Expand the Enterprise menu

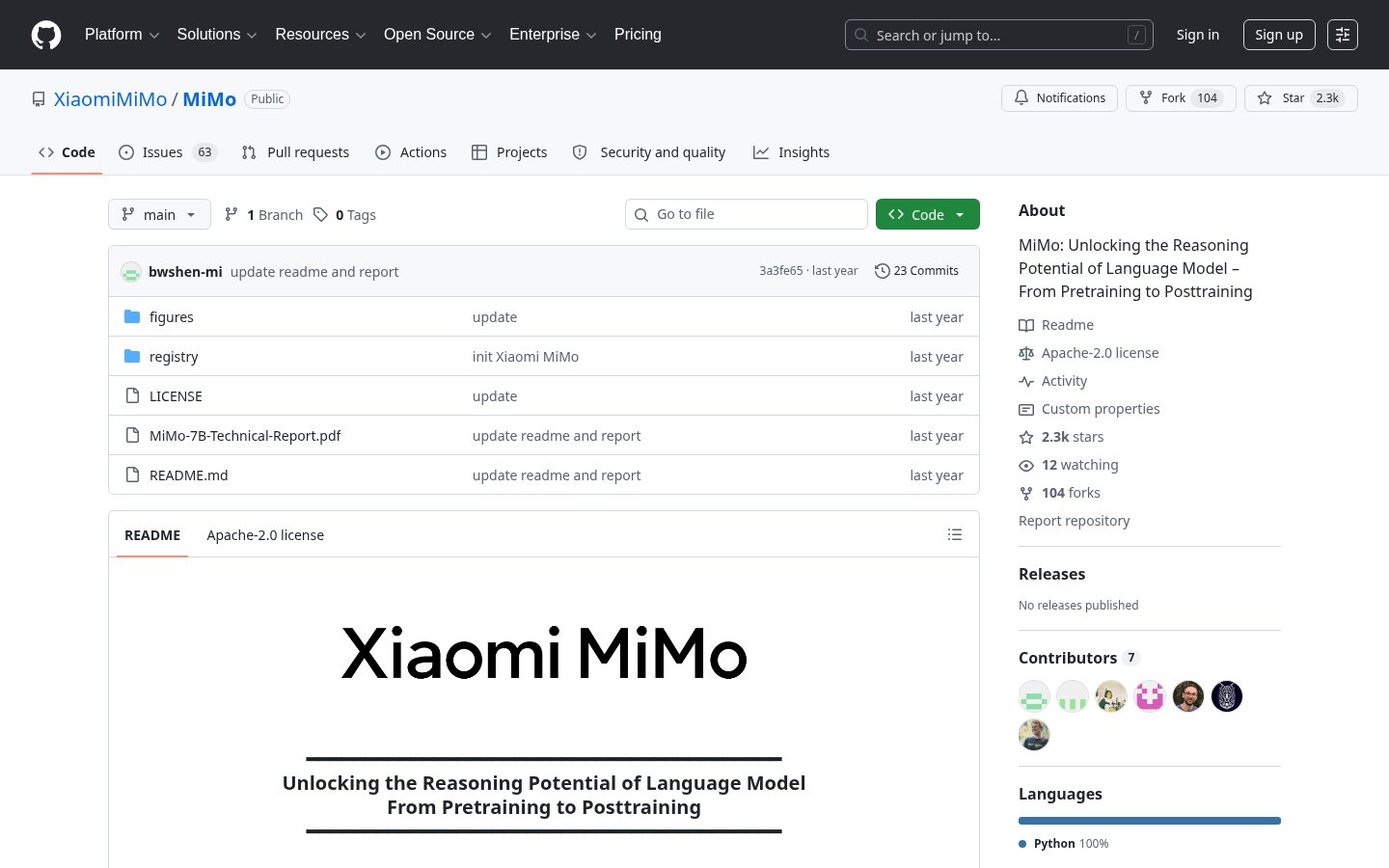[x=553, y=35]
